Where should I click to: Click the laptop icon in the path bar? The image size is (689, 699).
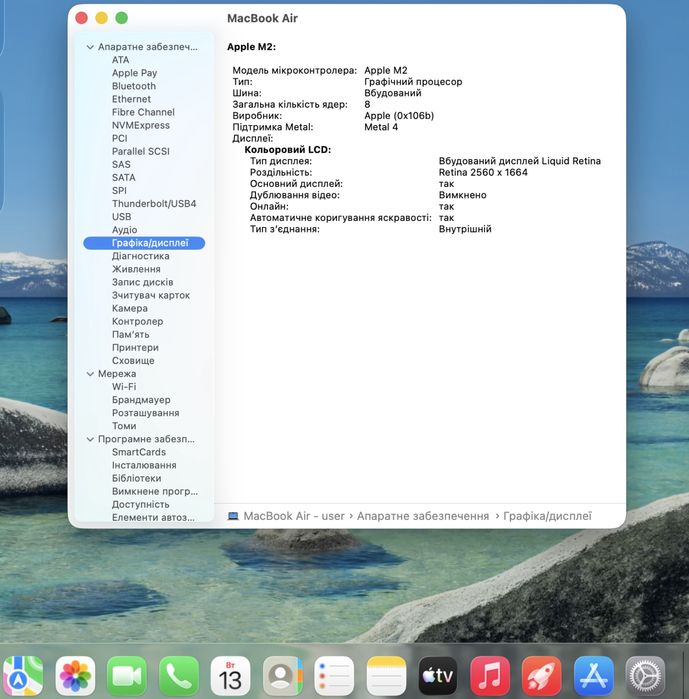click(x=233, y=516)
